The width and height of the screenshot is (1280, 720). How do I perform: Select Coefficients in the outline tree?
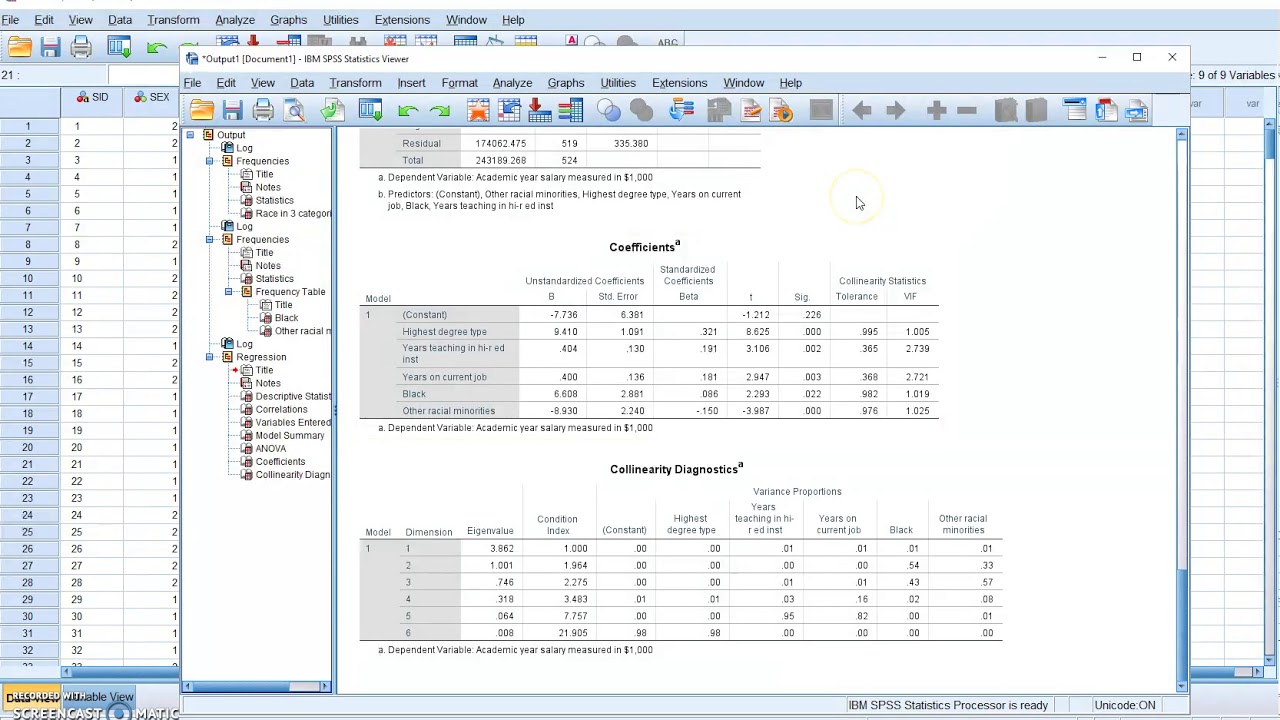point(280,462)
